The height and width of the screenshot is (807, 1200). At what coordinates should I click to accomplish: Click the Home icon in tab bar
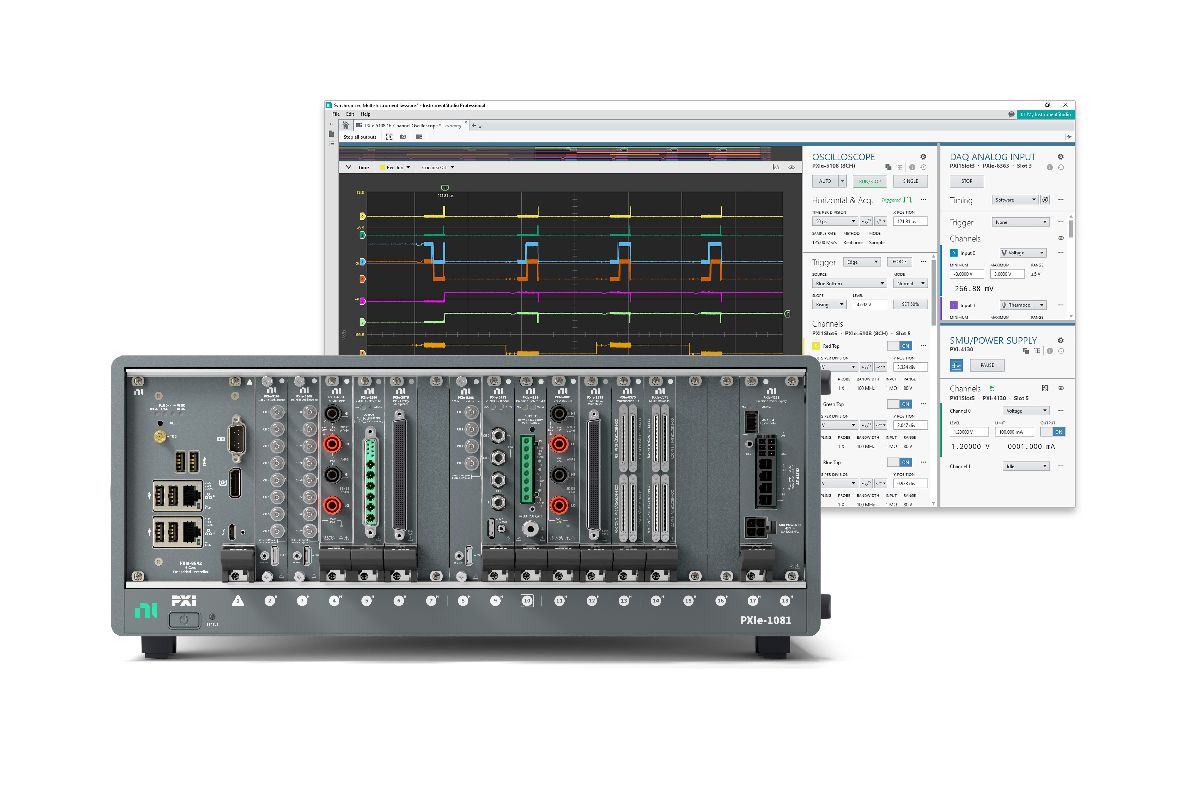click(345, 125)
